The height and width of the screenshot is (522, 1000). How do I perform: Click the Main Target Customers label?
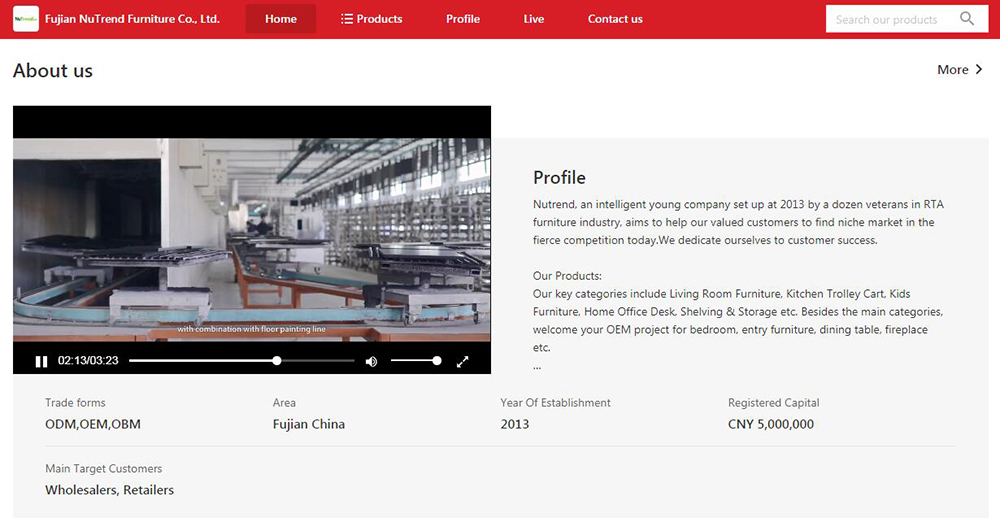pos(104,468)
